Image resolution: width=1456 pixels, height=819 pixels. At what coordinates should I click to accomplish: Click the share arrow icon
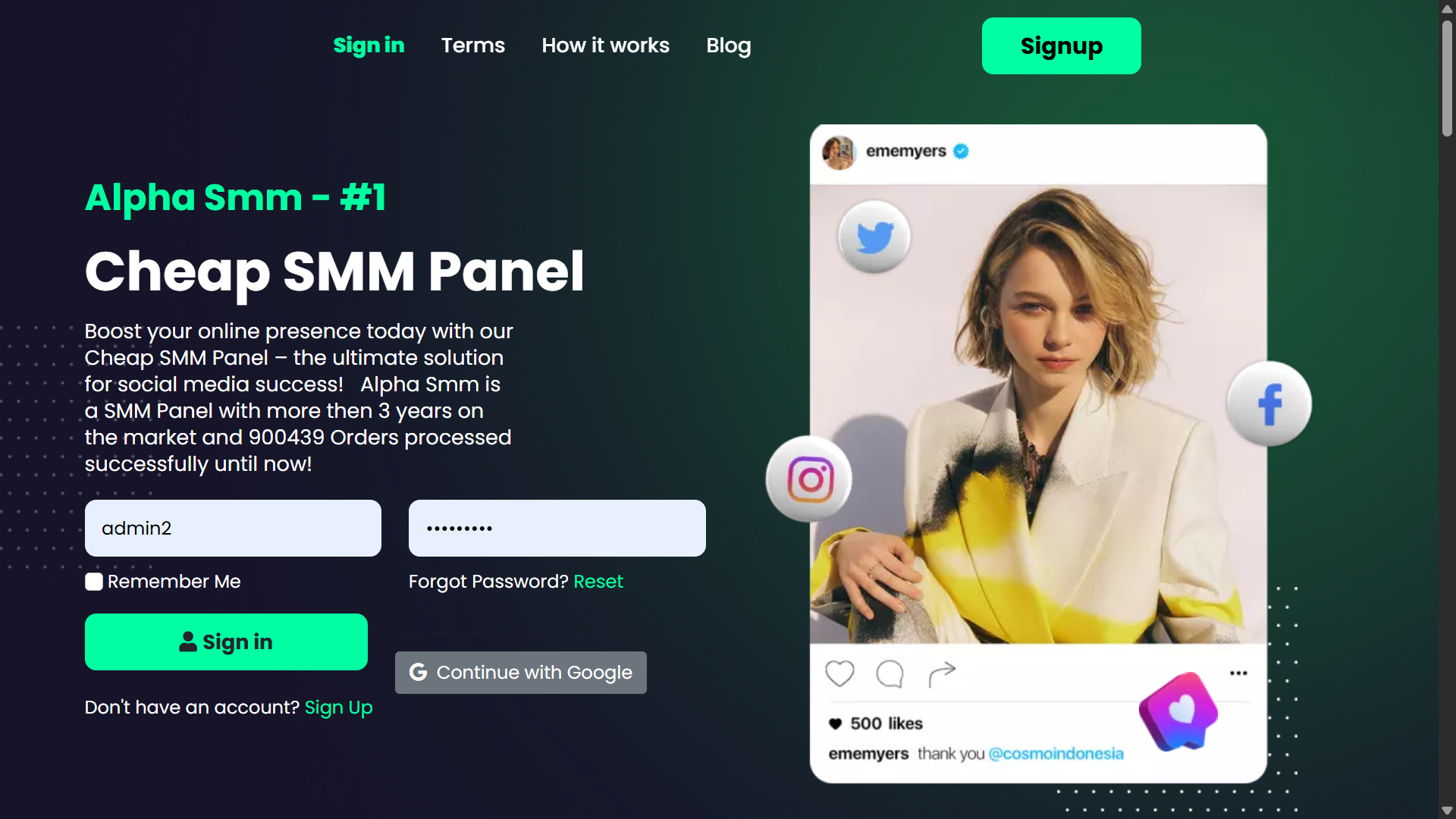[942, 673]
